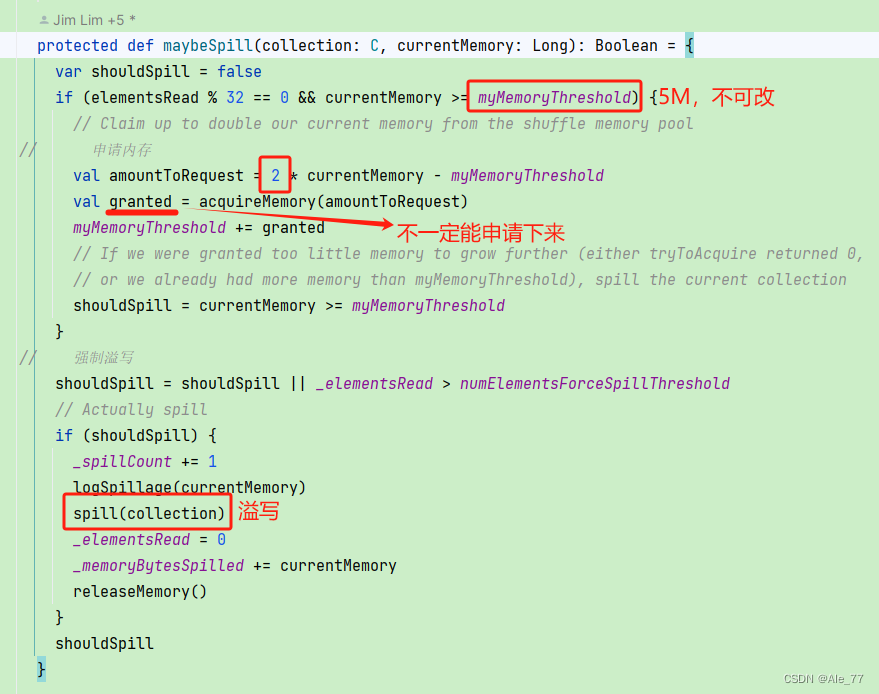Image resolution: width=879 pixels, height=694 pixels.
Task: Click the _memoryBytesSpilled variable
Action: coord(159,566)
